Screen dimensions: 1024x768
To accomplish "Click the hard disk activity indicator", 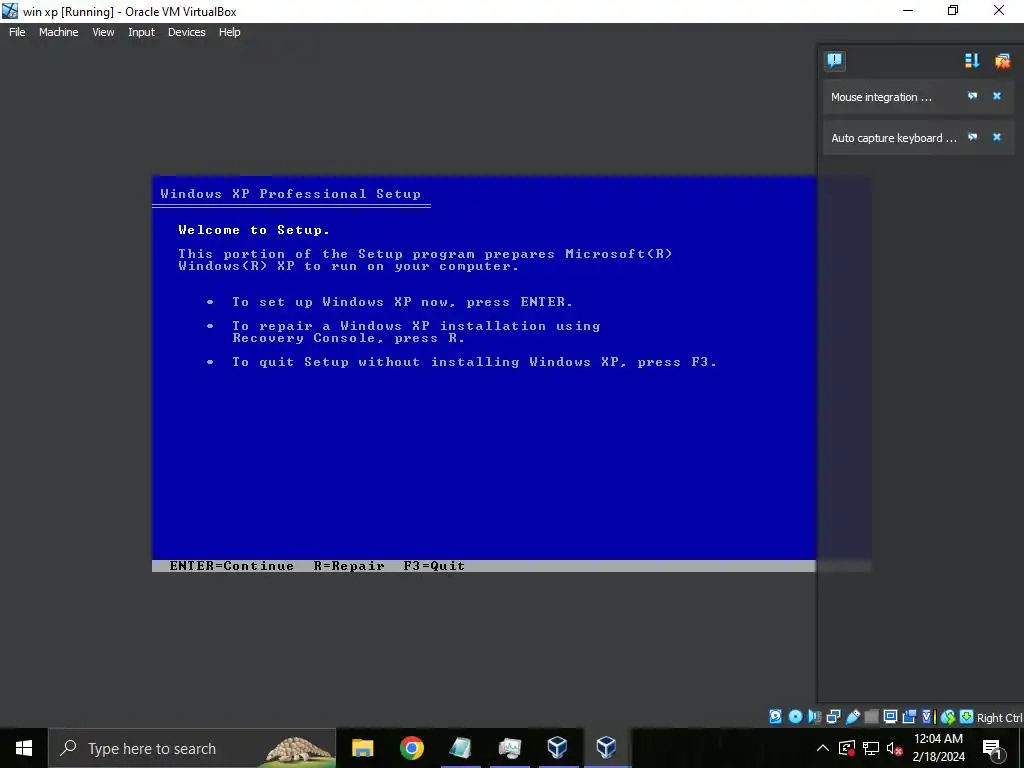I will 775,716.
